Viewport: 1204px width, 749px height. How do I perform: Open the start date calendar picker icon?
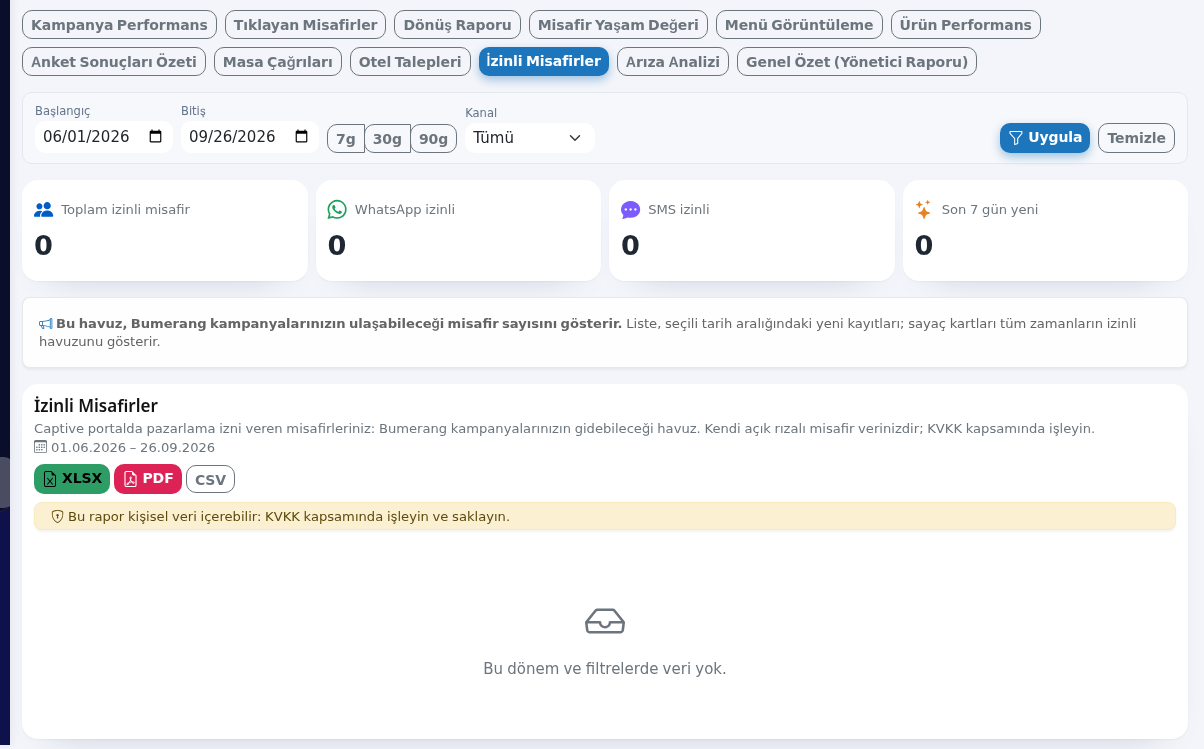click(x=156, y=137)
